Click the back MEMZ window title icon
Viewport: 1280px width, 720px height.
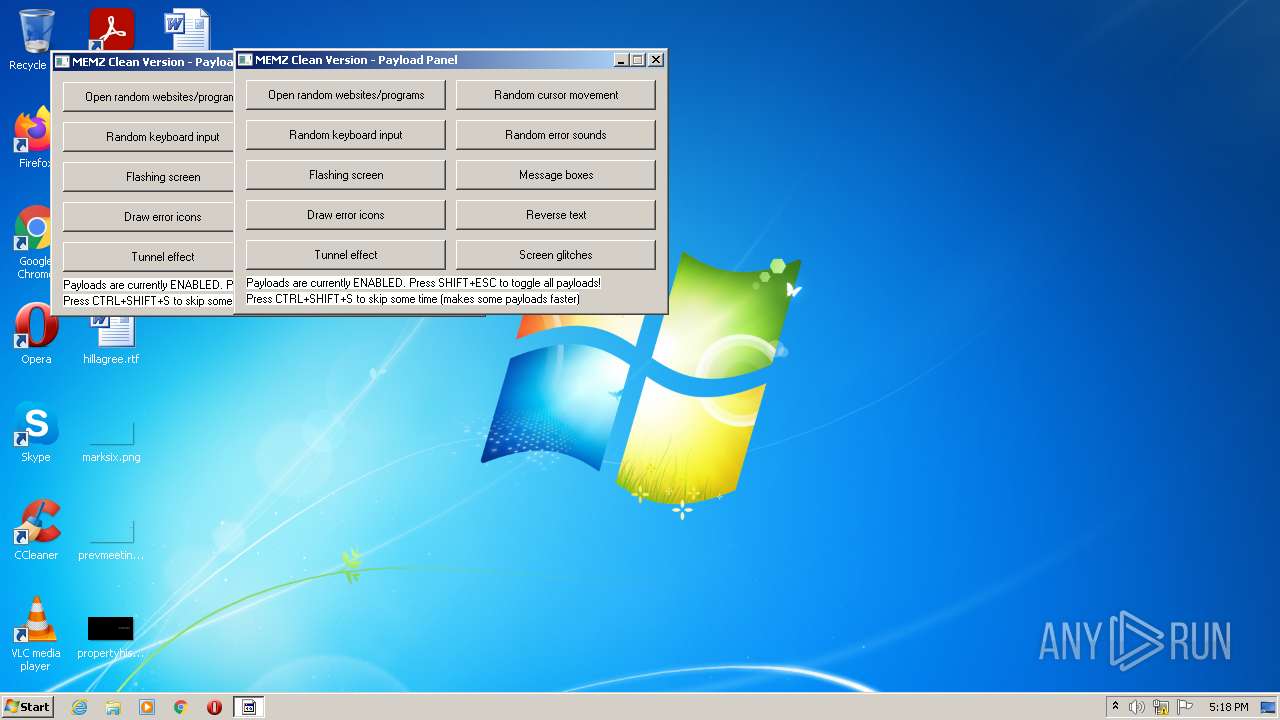62,62
